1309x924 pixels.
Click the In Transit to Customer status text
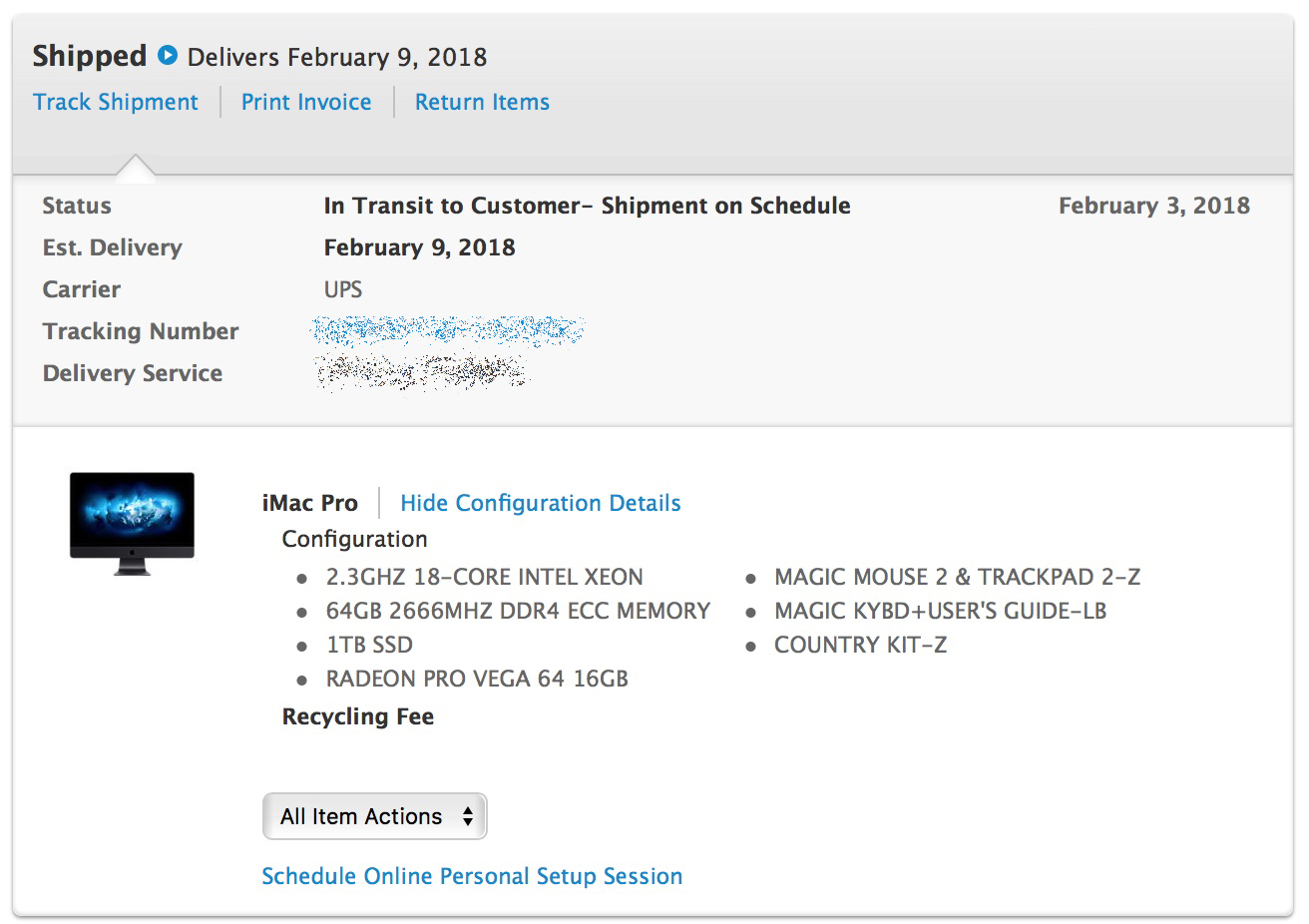point(587,206)
